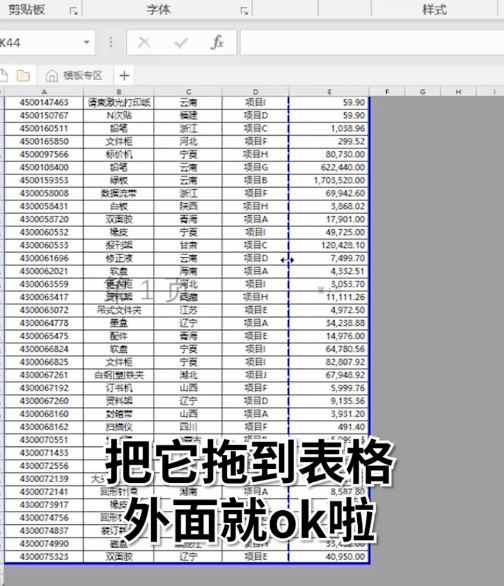The width and height of the screenshot is (504, 586).
Task: Click the amount cell 1,038.96
Action: tap(329, 129)
